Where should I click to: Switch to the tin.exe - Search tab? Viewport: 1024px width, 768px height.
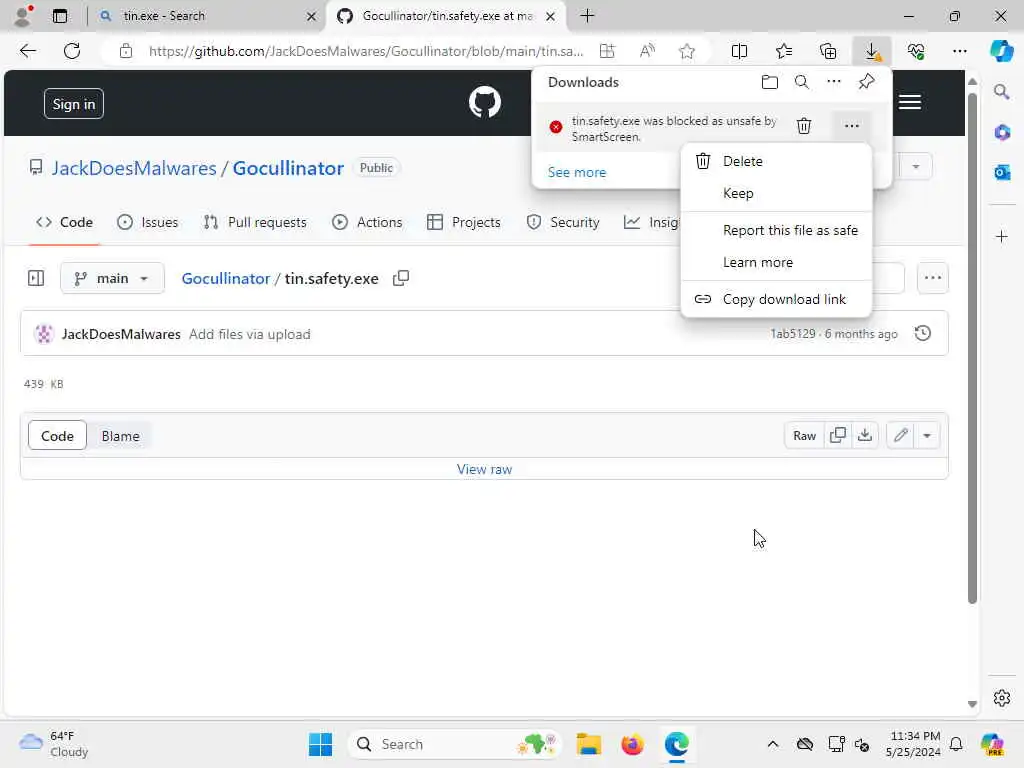[x=206, y=16]
